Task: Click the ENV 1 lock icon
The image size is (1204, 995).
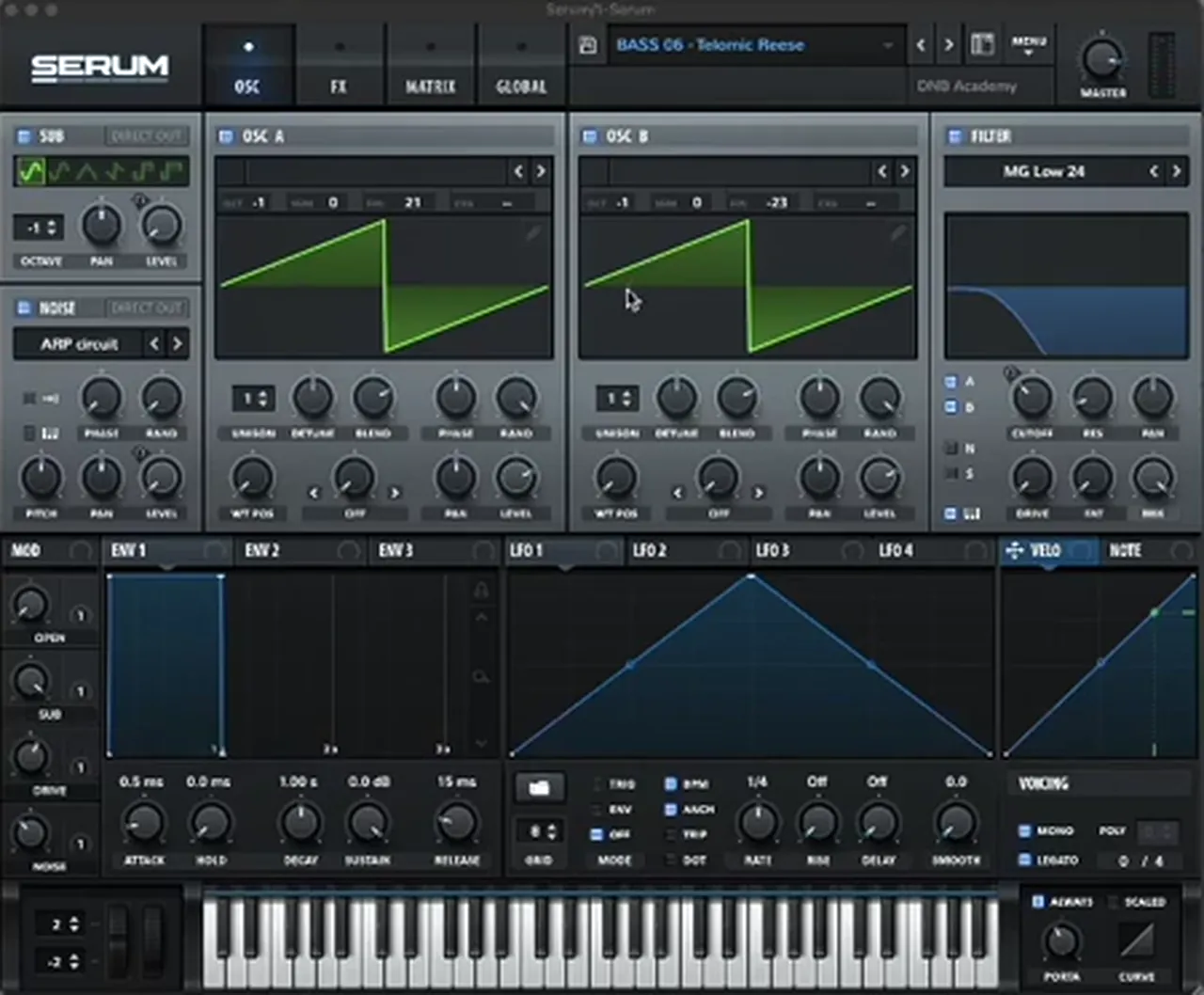Action: pos(481,590)
